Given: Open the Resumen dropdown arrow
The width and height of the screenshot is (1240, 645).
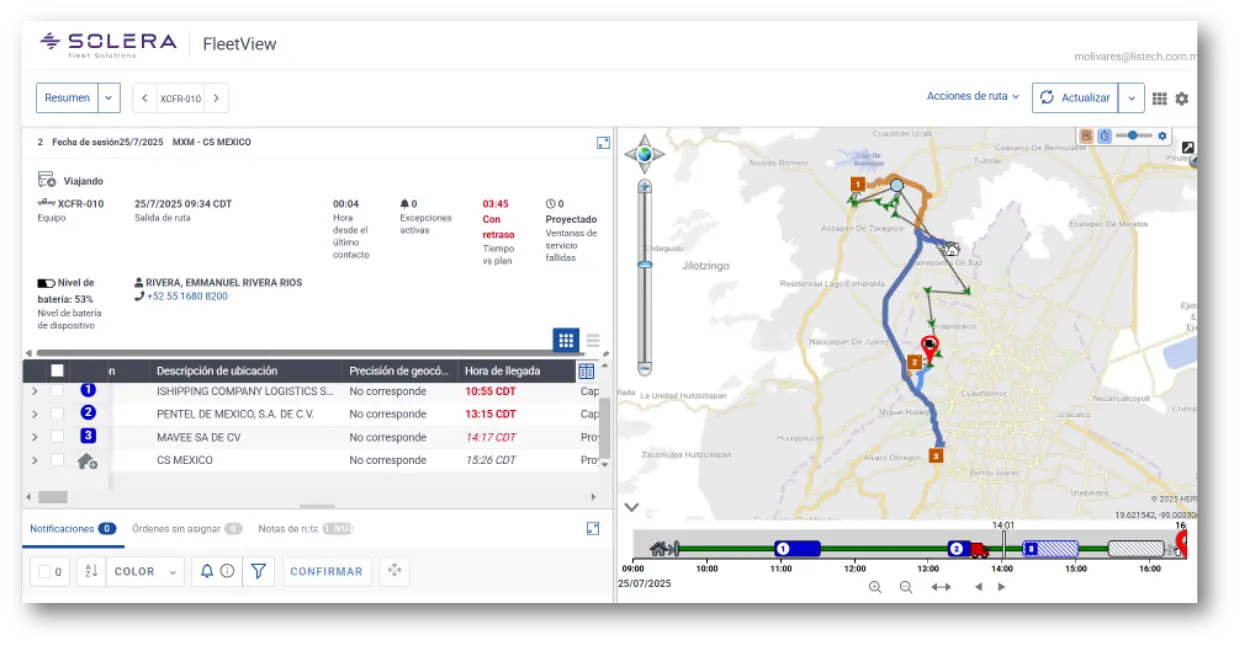Looking at the screenshot, I should tap(109, 98).
